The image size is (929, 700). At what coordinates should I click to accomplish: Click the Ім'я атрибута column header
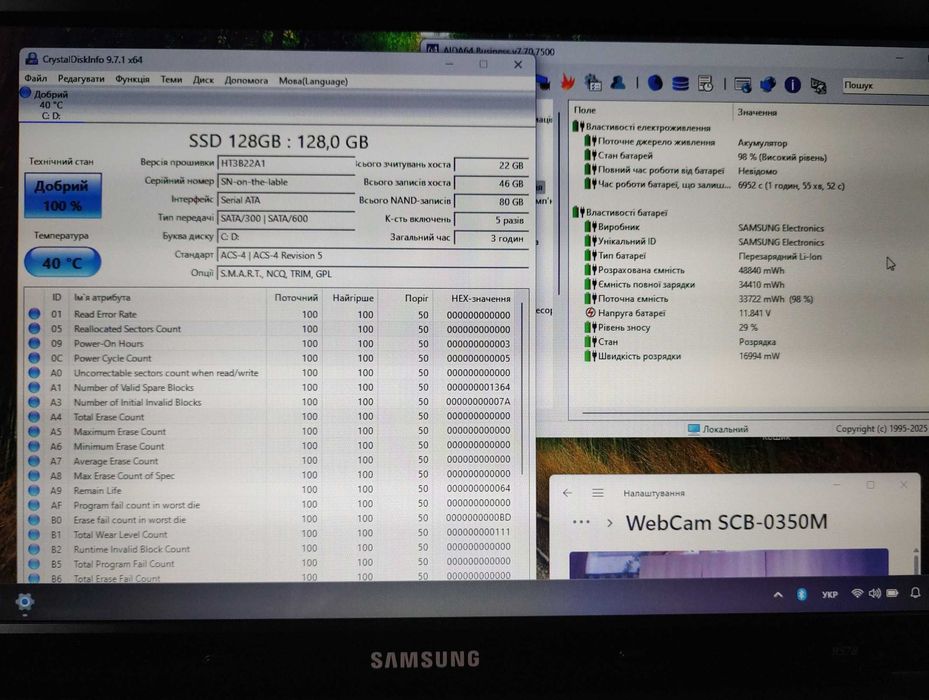[x=168, y=298]
